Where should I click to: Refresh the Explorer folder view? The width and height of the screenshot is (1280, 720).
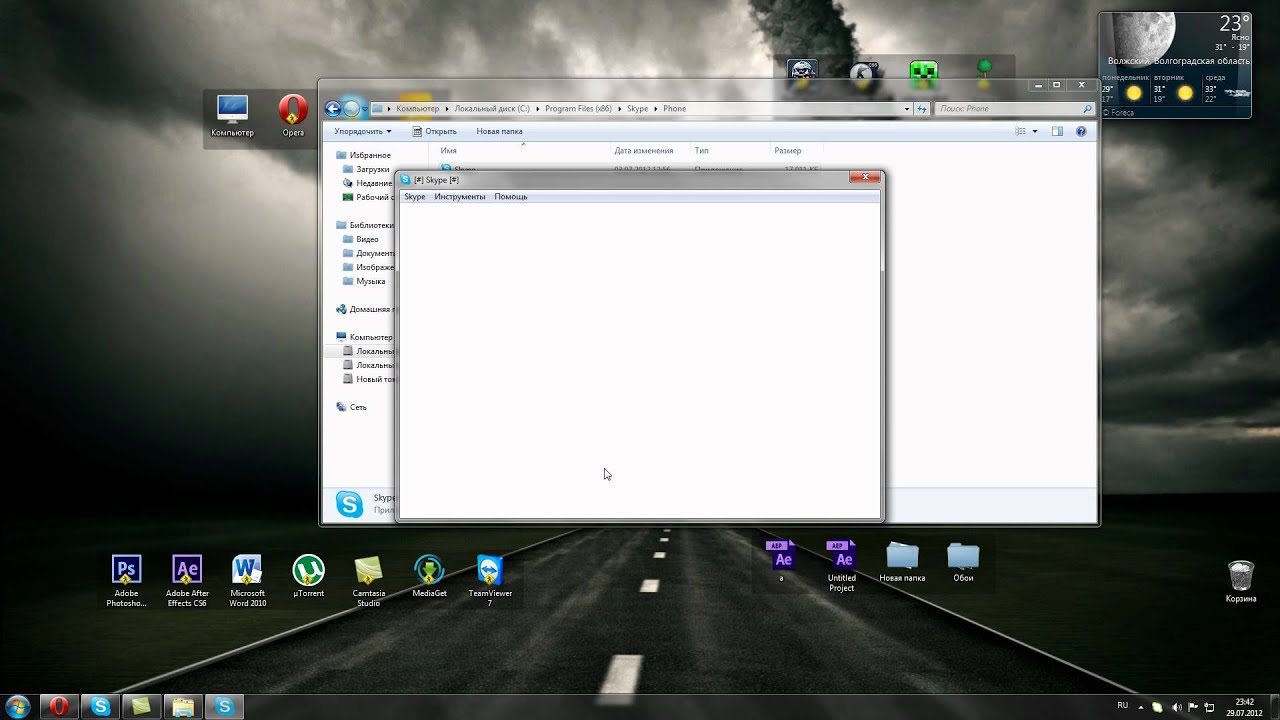pyautogui.click(x=922, y=108)
